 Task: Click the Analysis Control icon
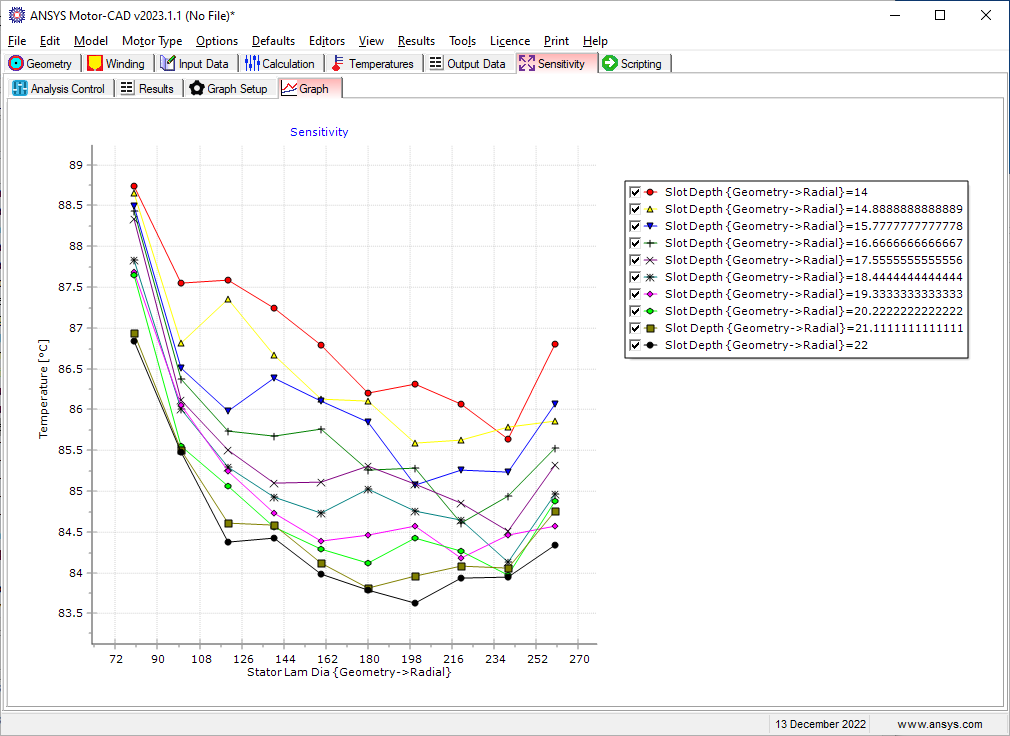(20, 88)
